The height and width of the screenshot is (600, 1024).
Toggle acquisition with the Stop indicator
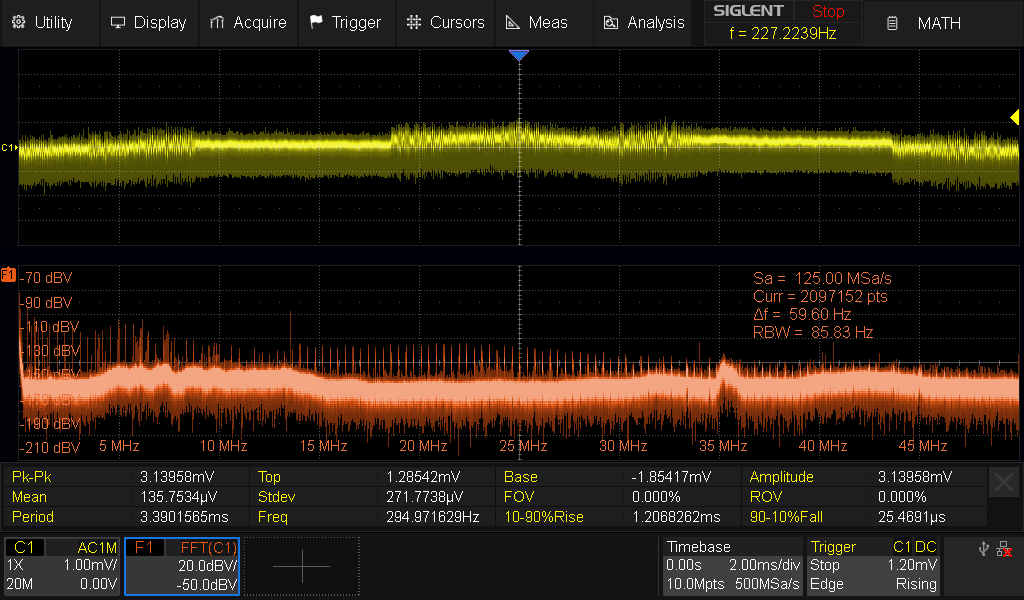click(827, 11)
